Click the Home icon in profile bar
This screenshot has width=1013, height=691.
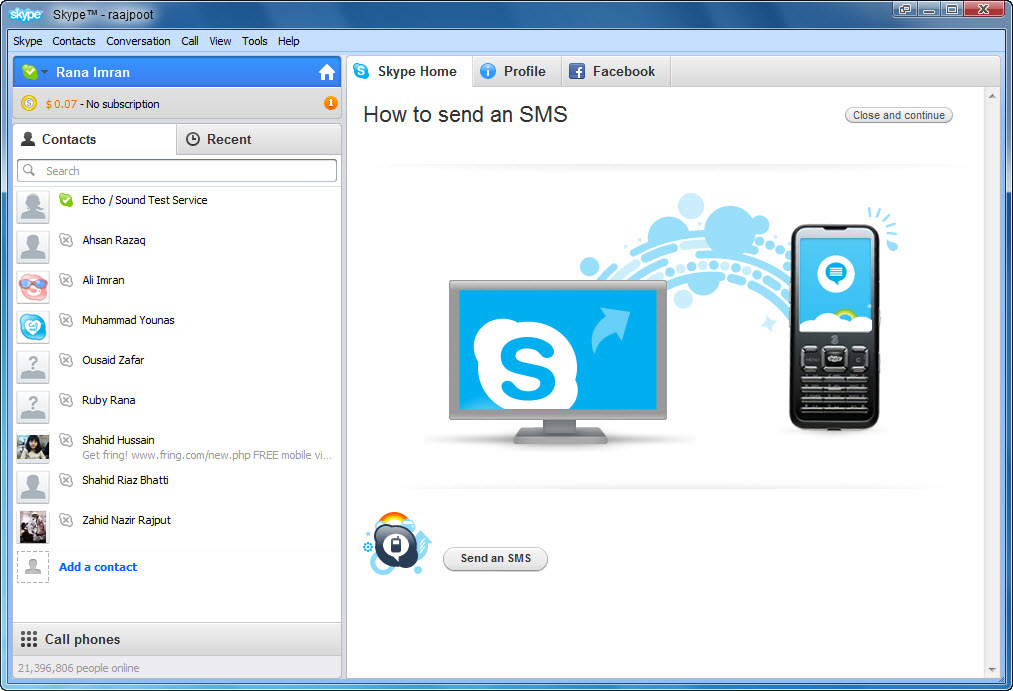(x=327, y=72)
